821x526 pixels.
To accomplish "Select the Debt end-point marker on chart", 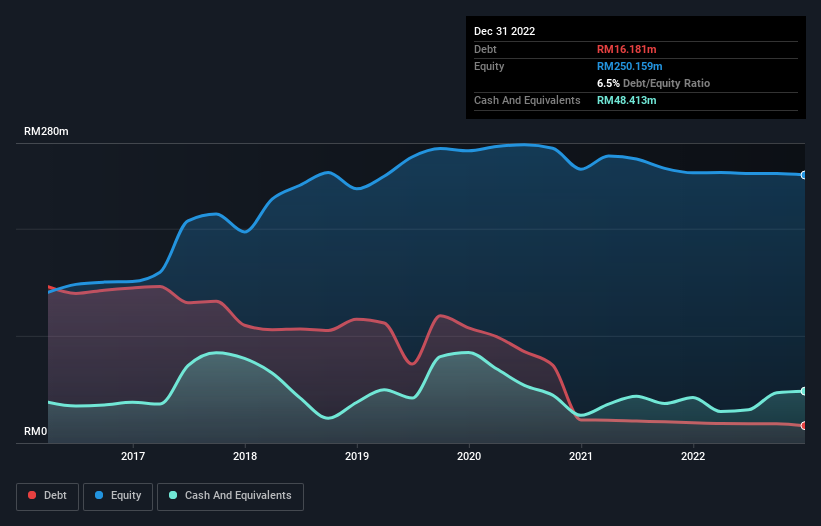I will point(804,426).
